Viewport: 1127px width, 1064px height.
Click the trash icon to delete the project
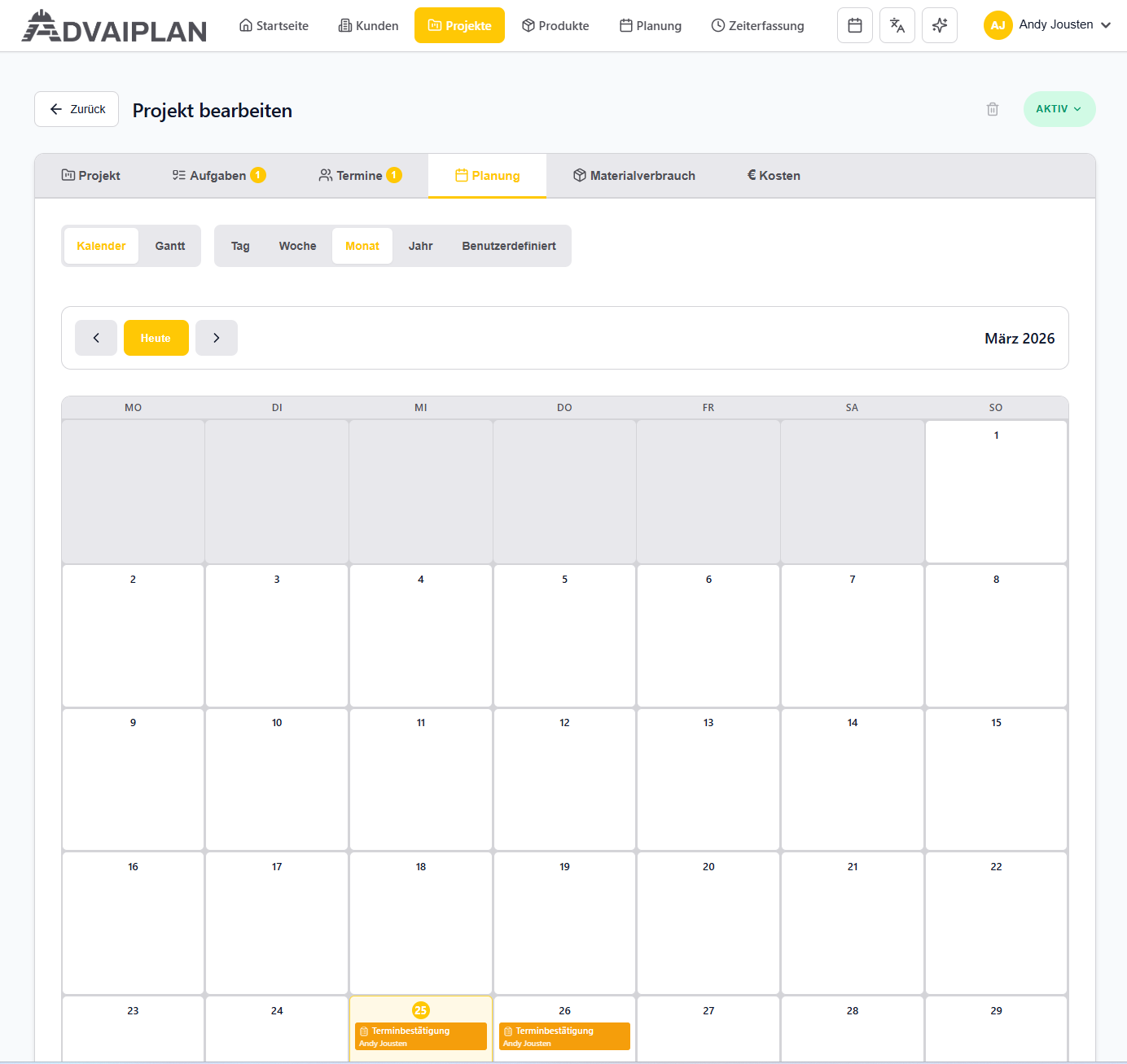[993, 108]
